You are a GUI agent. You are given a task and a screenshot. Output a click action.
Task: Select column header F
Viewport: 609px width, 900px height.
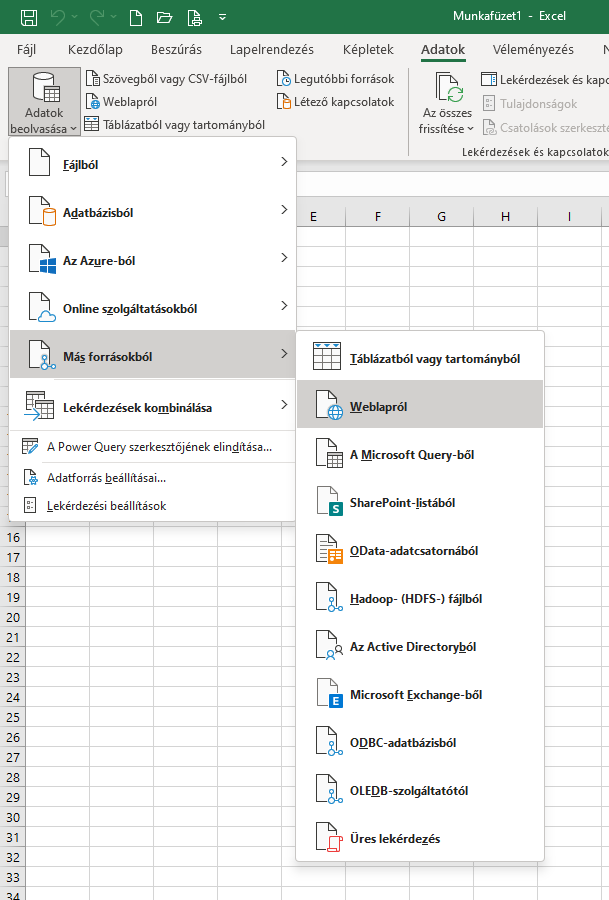pyautogui.click(x=378, y=216)
